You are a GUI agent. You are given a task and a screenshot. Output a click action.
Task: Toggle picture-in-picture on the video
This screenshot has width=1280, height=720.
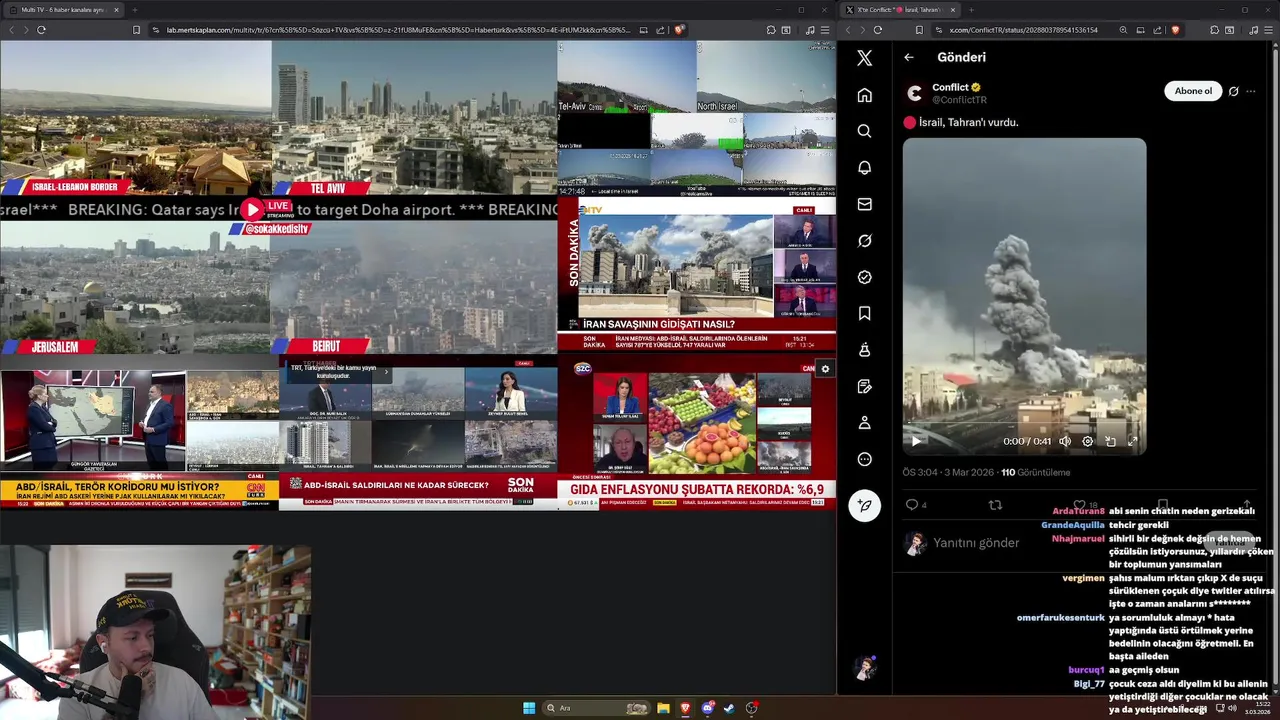click(x=1110, y=441)
